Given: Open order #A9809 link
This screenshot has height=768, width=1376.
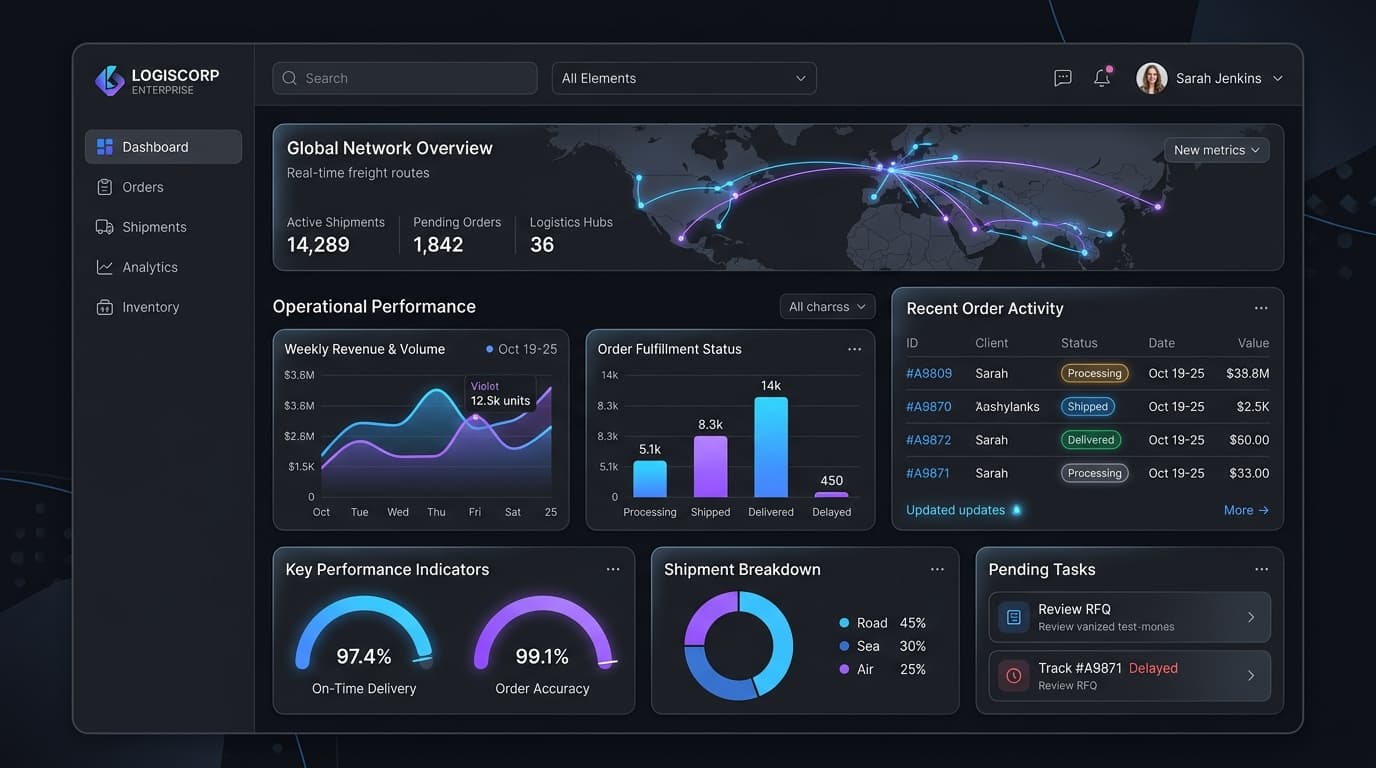Looking at the screenshot, I should point(929,373).
